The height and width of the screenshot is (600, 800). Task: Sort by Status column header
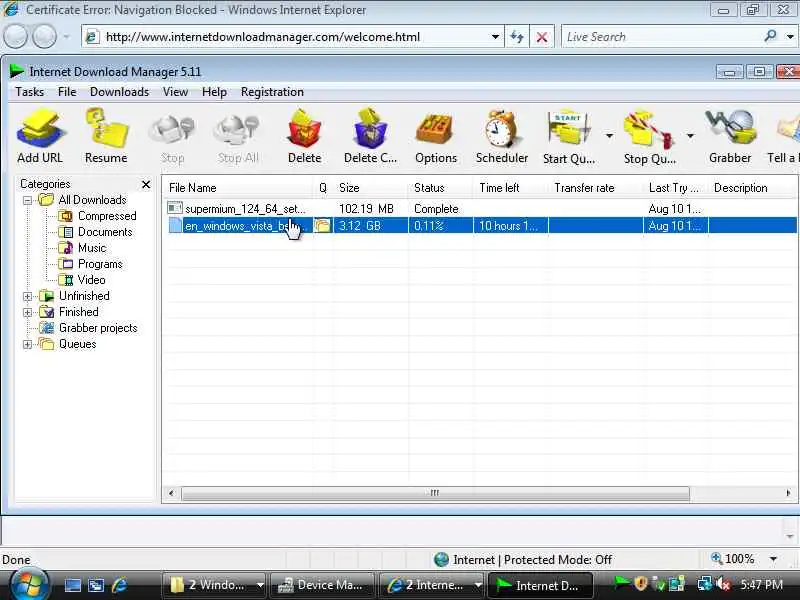coord(441,188)
